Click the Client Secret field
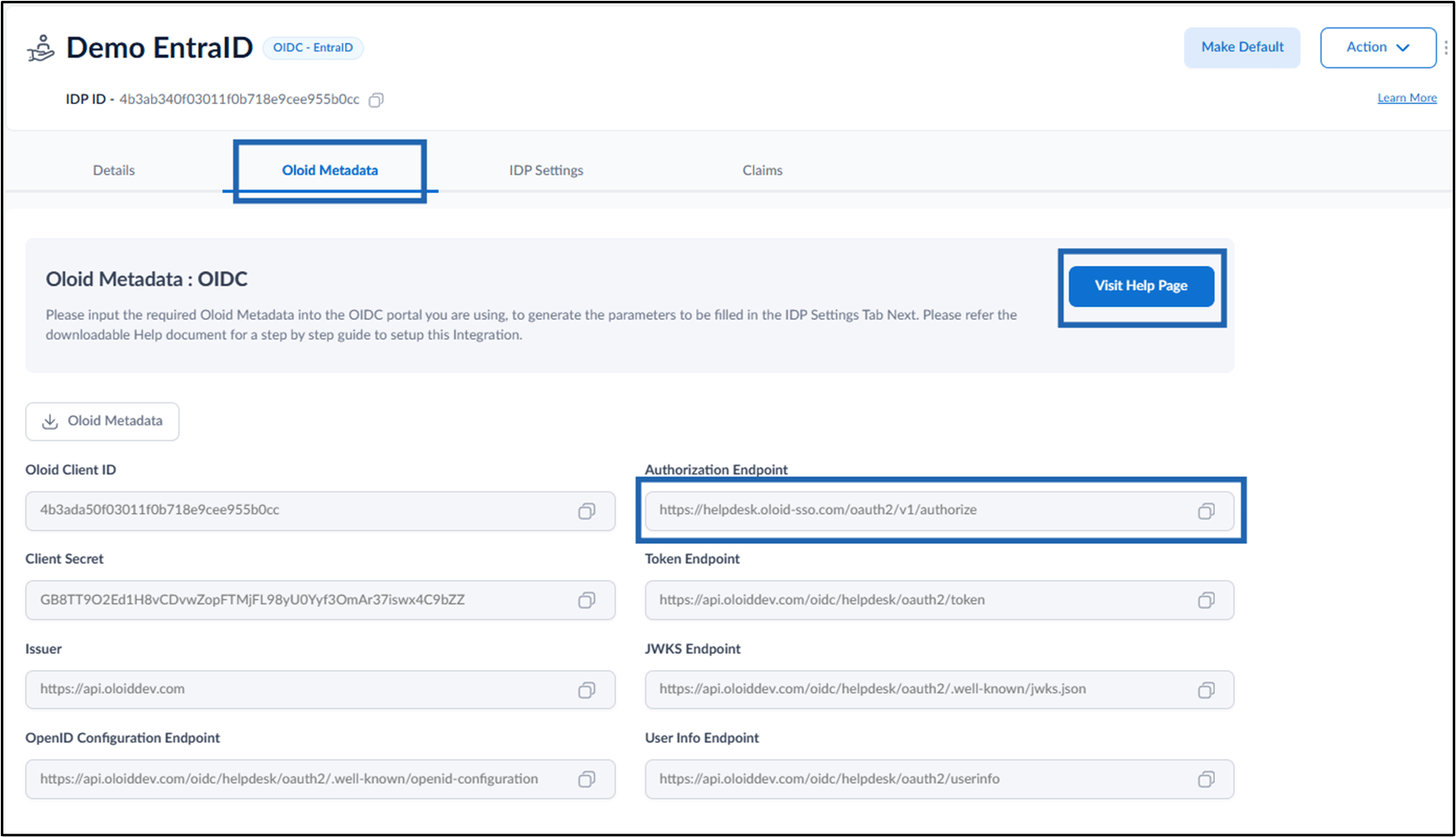 320,600
